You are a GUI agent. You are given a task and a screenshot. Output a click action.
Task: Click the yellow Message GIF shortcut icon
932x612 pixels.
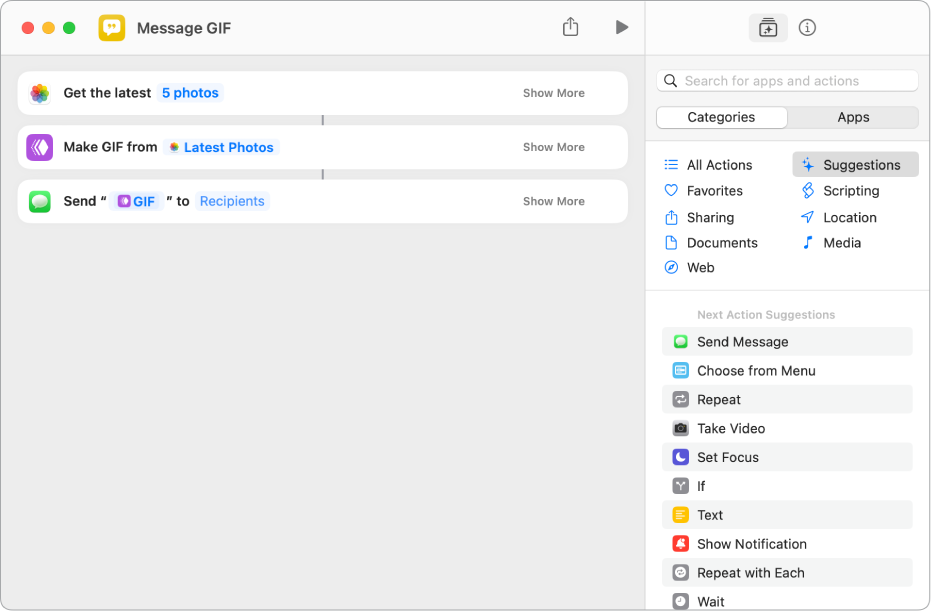point(112,28)
